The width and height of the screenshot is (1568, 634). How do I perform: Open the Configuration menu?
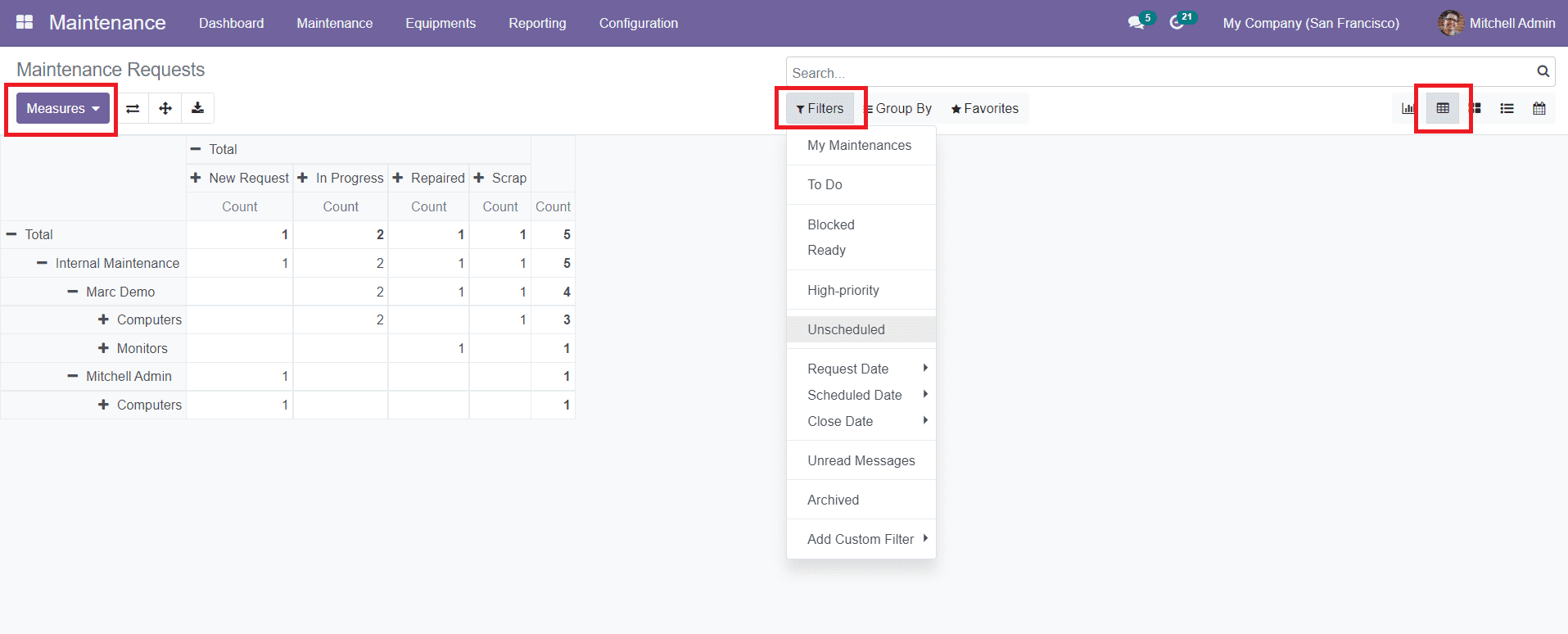click(x=638, y=23)
